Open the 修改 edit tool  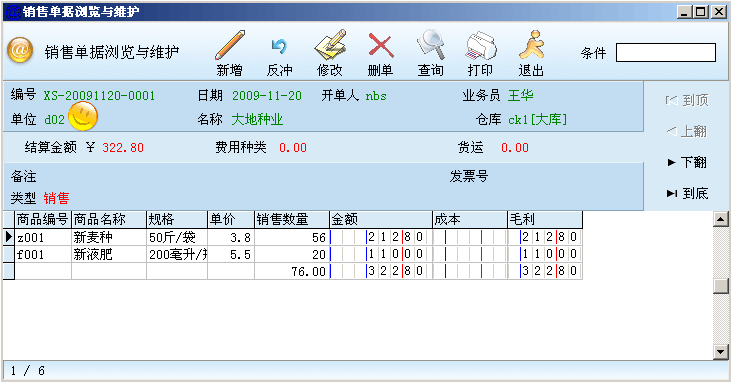(330, 45)
